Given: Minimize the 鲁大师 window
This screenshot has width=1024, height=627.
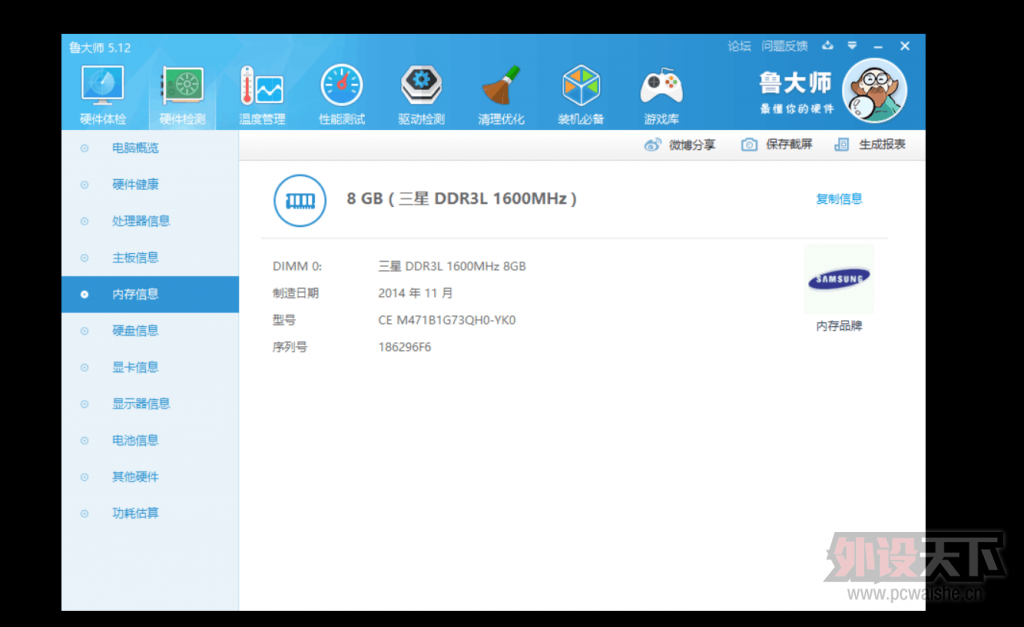Looking at the screenshot, I should pos(878,46).
